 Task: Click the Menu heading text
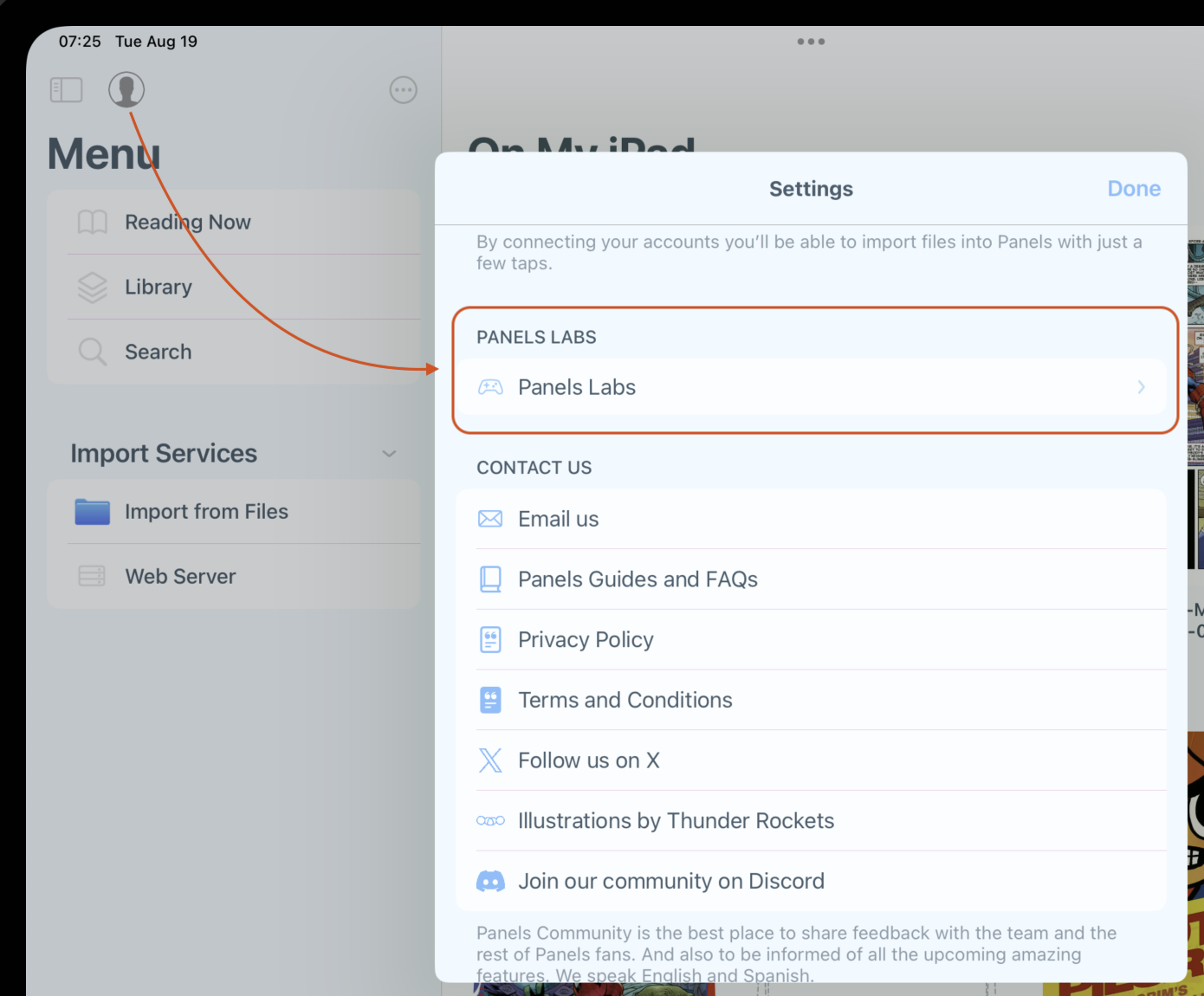point(104,154)
